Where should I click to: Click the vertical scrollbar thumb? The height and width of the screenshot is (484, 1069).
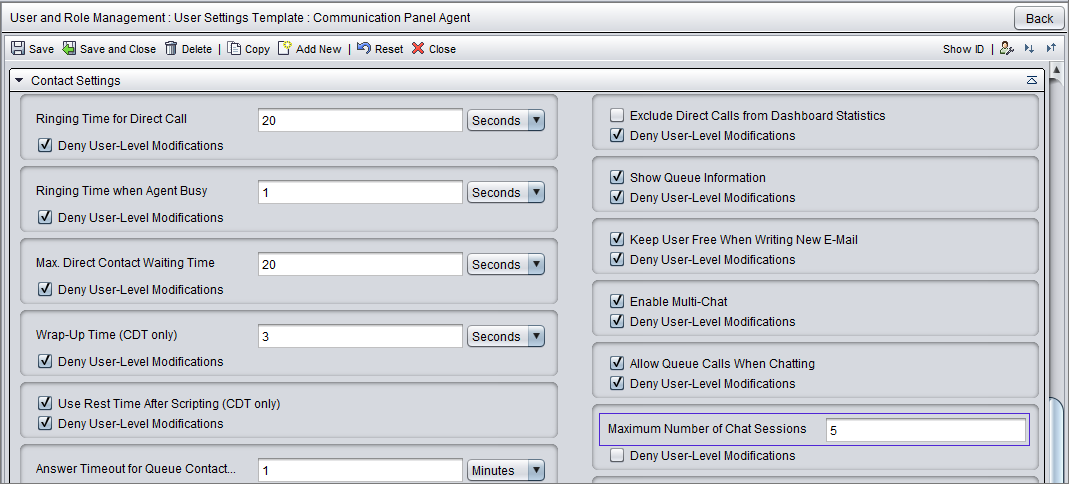(1057, 440)
